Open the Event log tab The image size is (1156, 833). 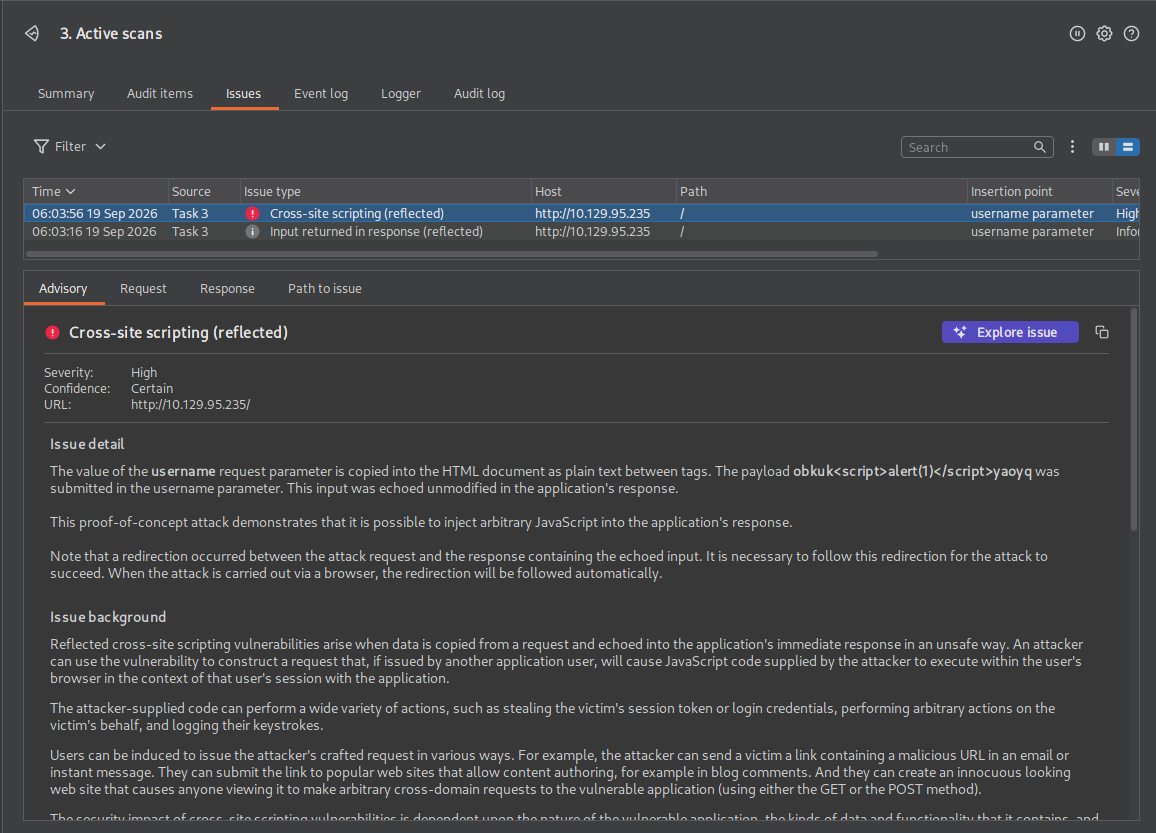tap(321, 94)
